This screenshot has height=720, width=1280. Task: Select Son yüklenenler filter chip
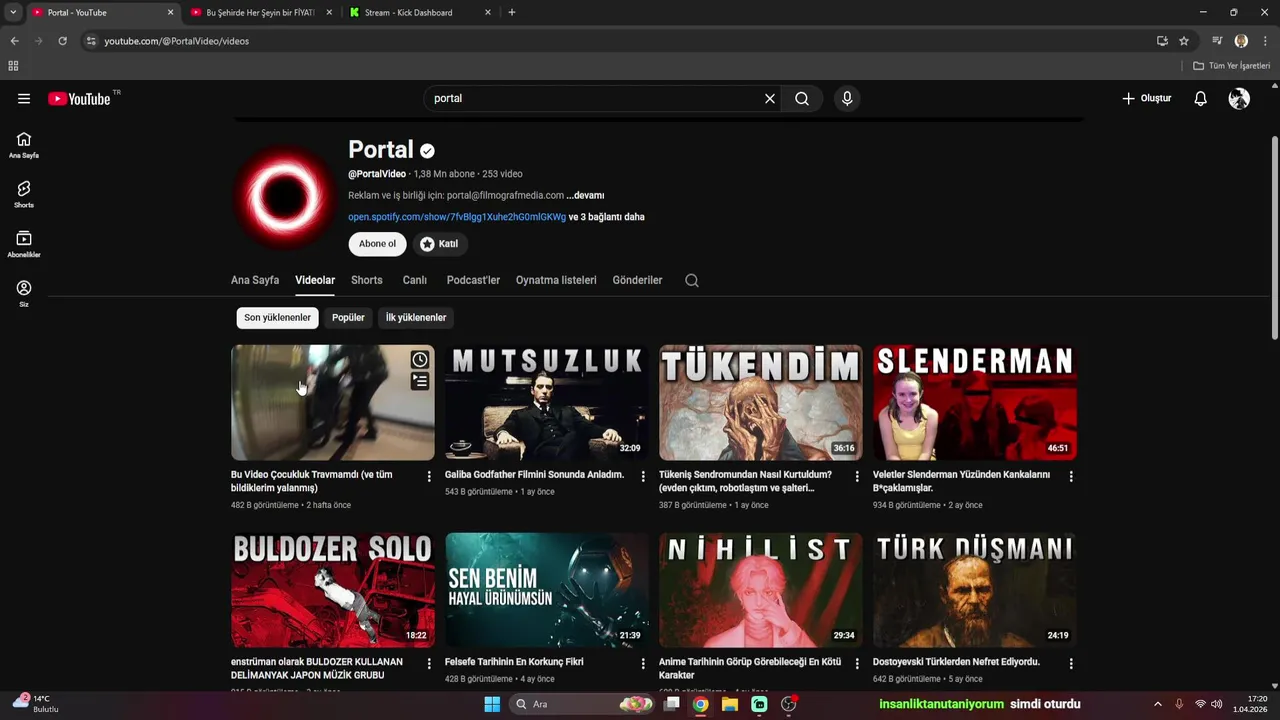tap(277, 318)
